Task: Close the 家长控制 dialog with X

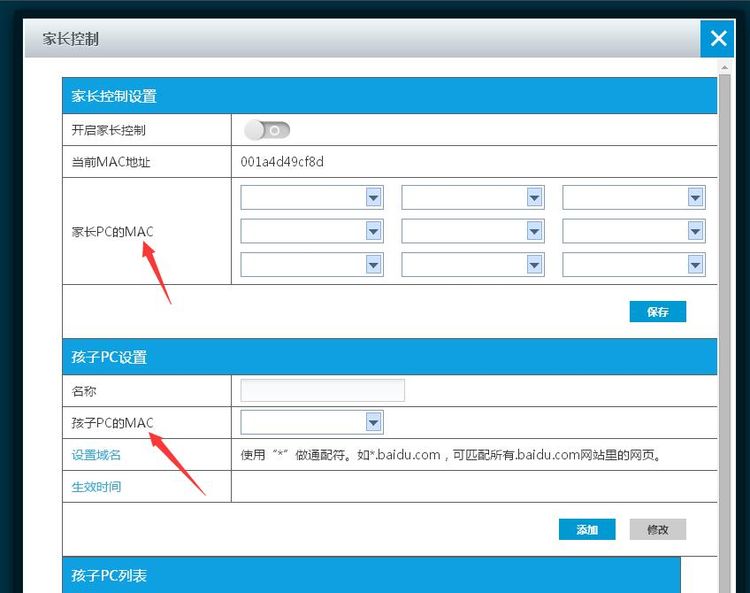Action: [x=718, y=39]
